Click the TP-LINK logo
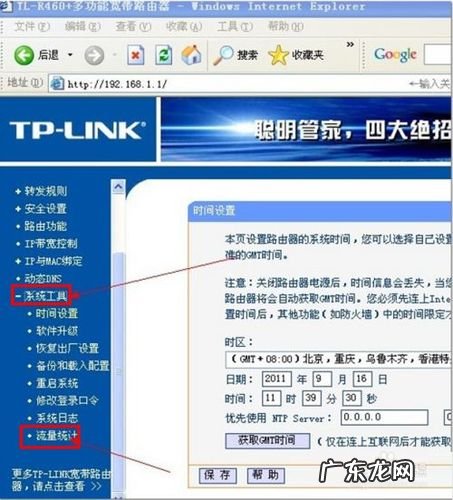The image size is (453, 500). 78,130
